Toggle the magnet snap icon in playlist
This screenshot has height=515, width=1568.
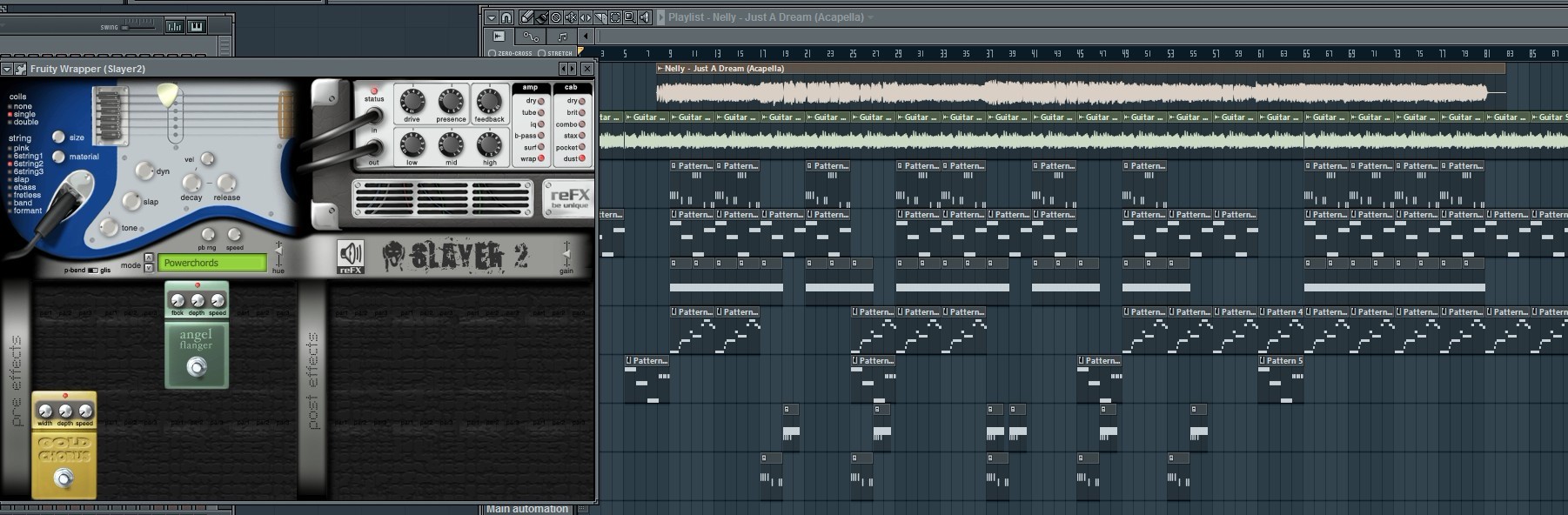coord(506,17)
